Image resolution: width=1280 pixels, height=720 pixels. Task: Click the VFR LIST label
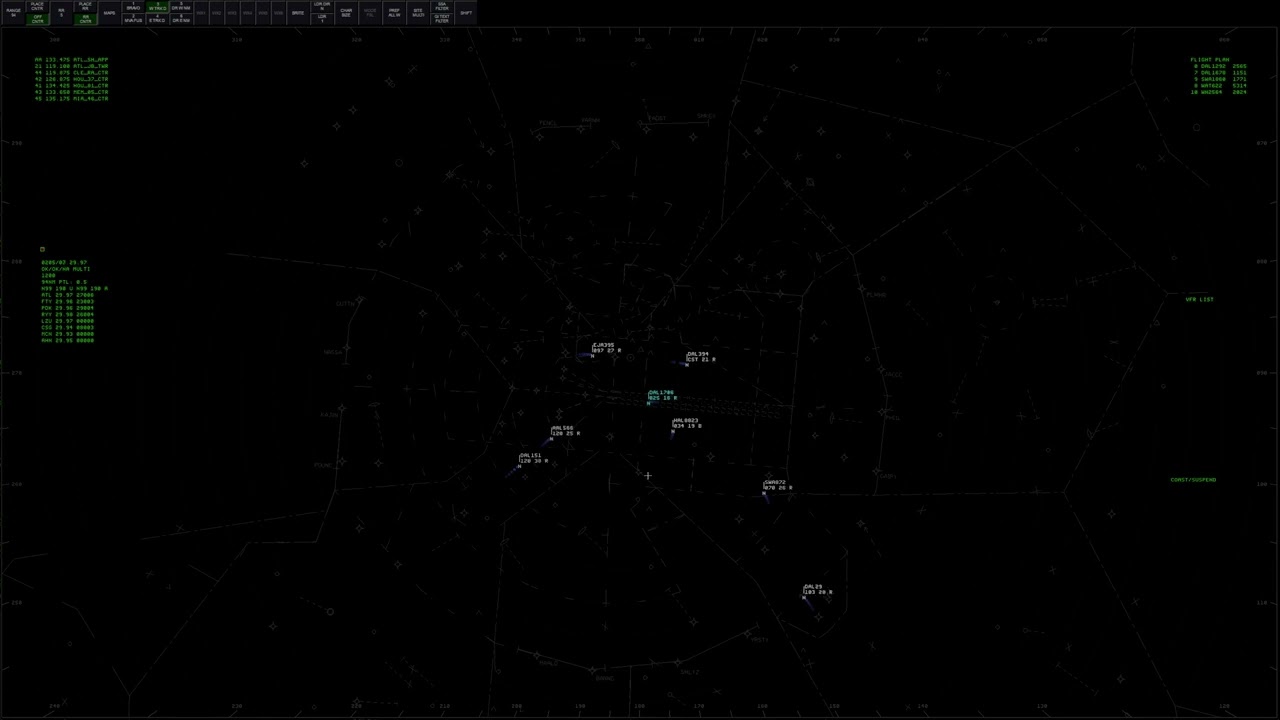[x=1199, y=299]
